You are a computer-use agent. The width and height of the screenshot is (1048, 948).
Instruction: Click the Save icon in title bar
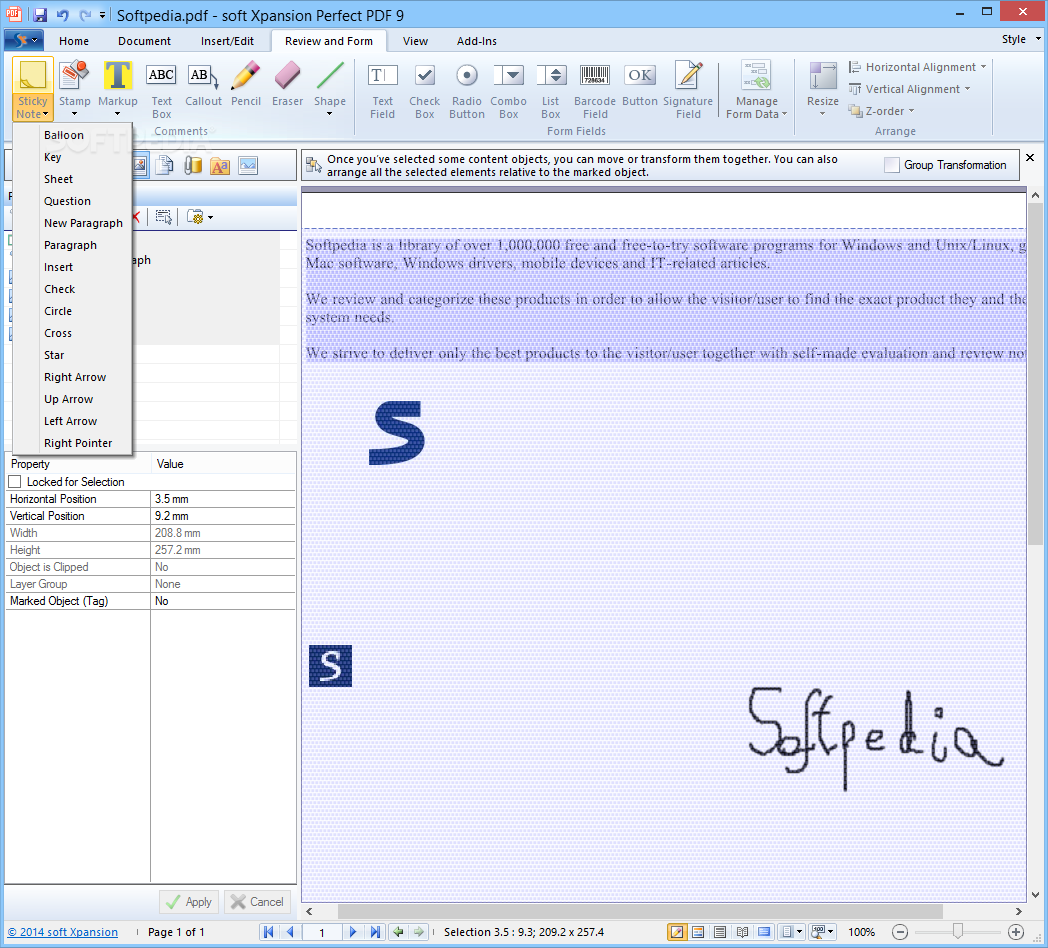tap(39, 14)
